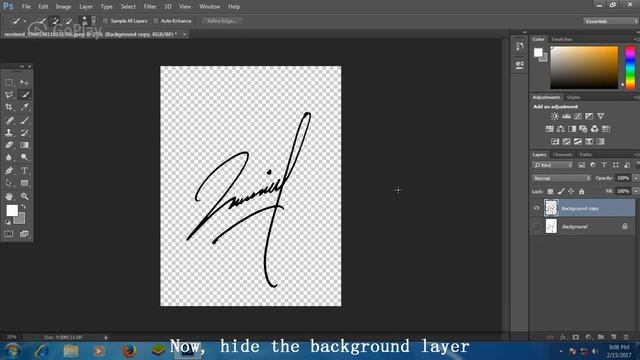
Task: Click the background color swatch in toolbox
Action: tap(20, 219)
